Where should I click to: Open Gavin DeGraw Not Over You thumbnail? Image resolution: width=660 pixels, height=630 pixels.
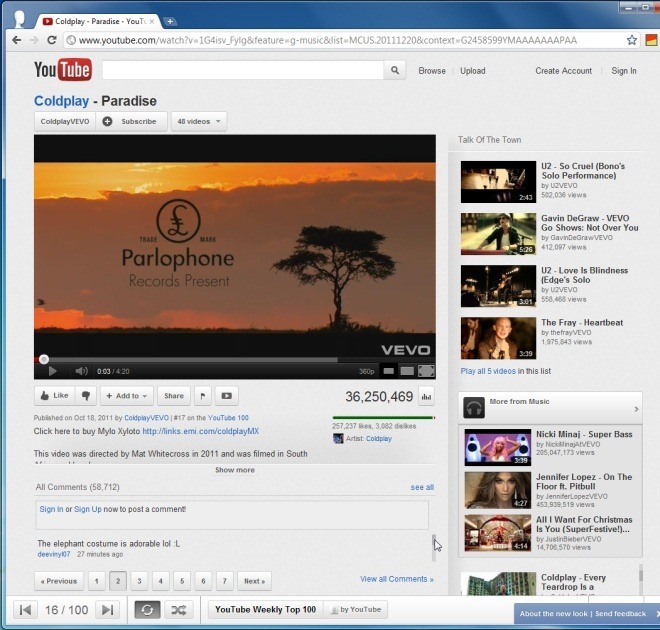point(498,234)
